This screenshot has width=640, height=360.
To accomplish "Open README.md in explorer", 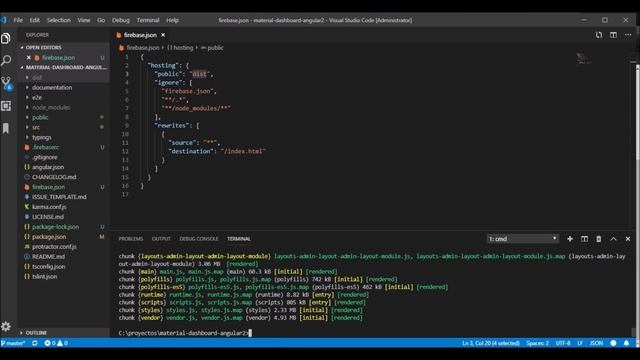I will 49,257.
